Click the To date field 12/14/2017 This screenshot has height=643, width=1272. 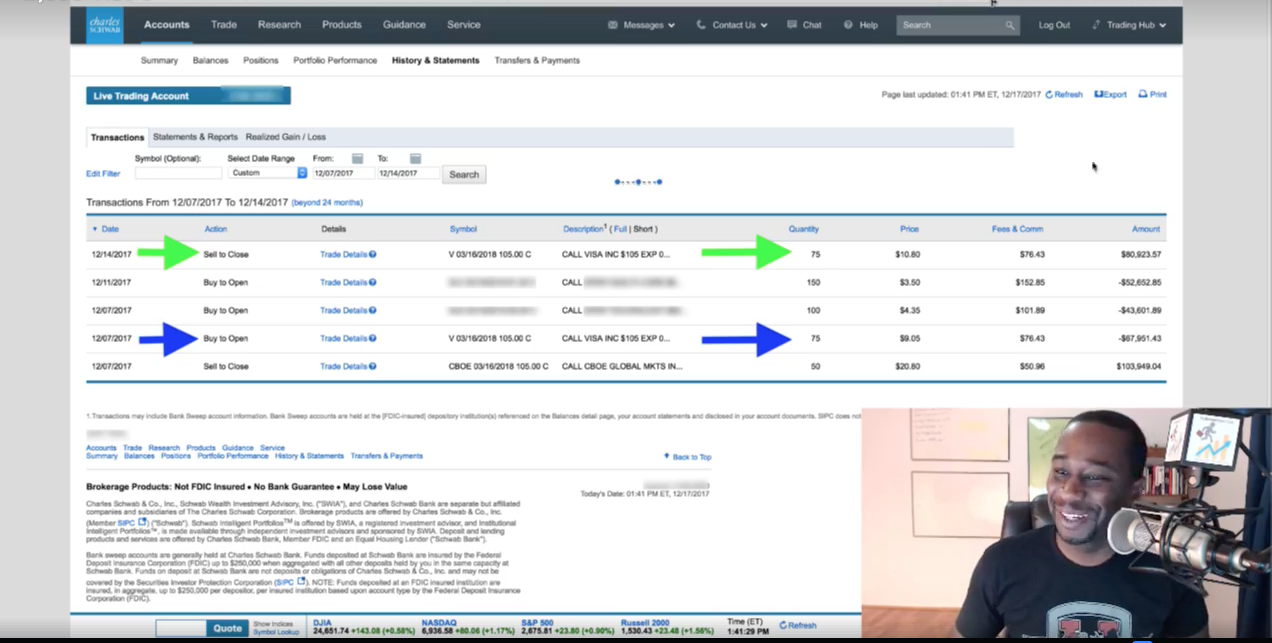(x=408, y=173)
